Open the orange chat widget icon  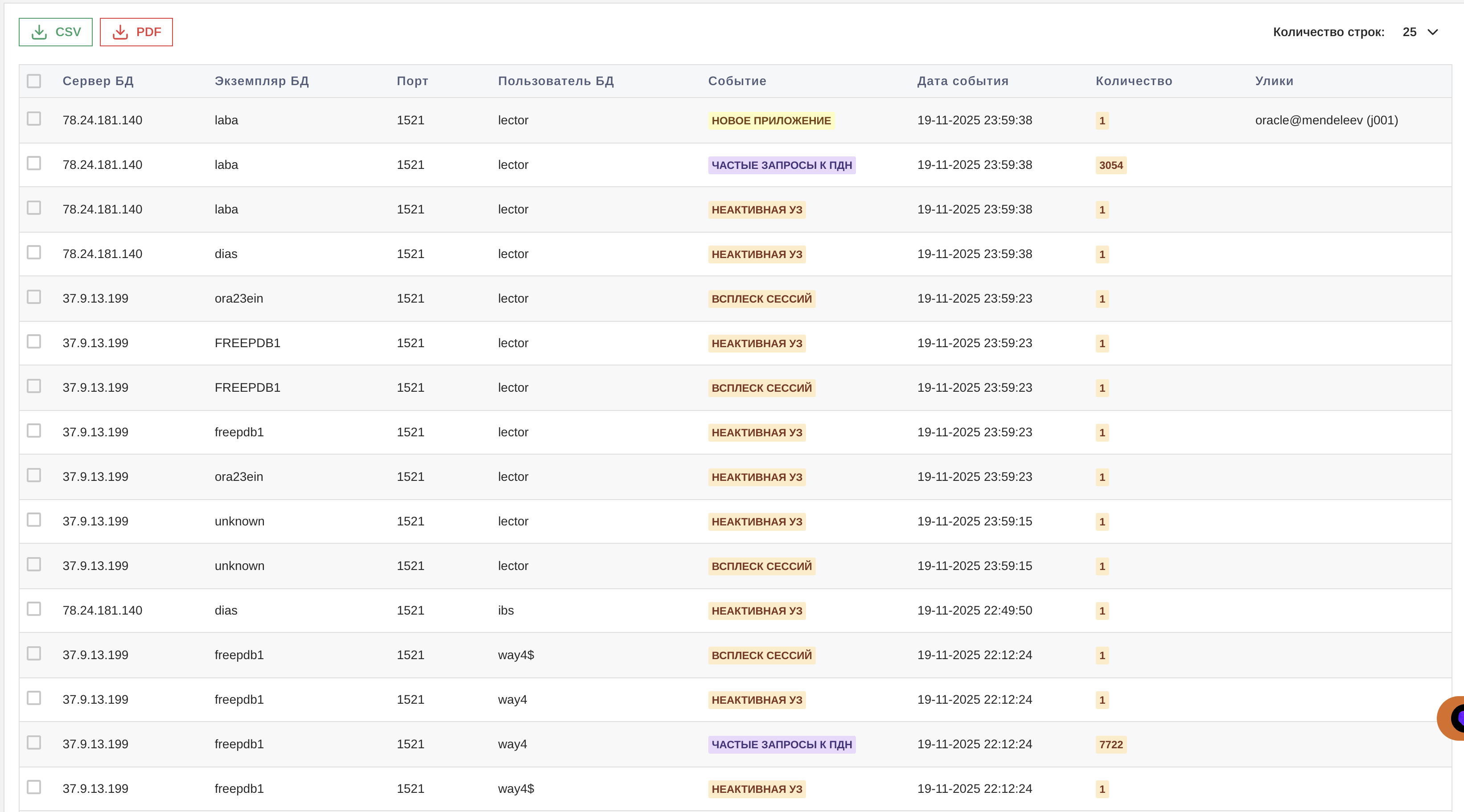click(x=1452, y=718)
